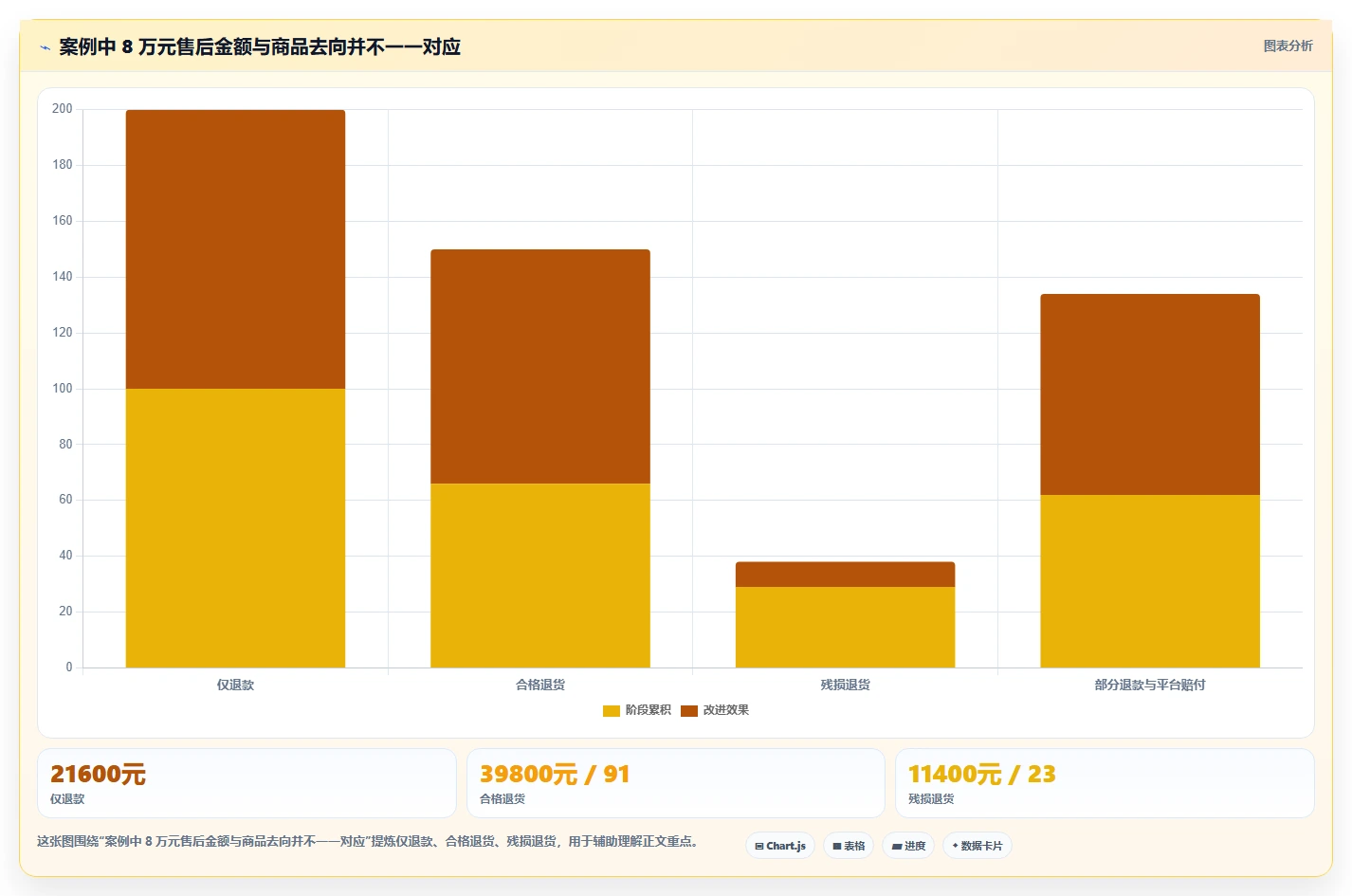
Task: Select the 进度 tag chip
Action: pos(908,846)
